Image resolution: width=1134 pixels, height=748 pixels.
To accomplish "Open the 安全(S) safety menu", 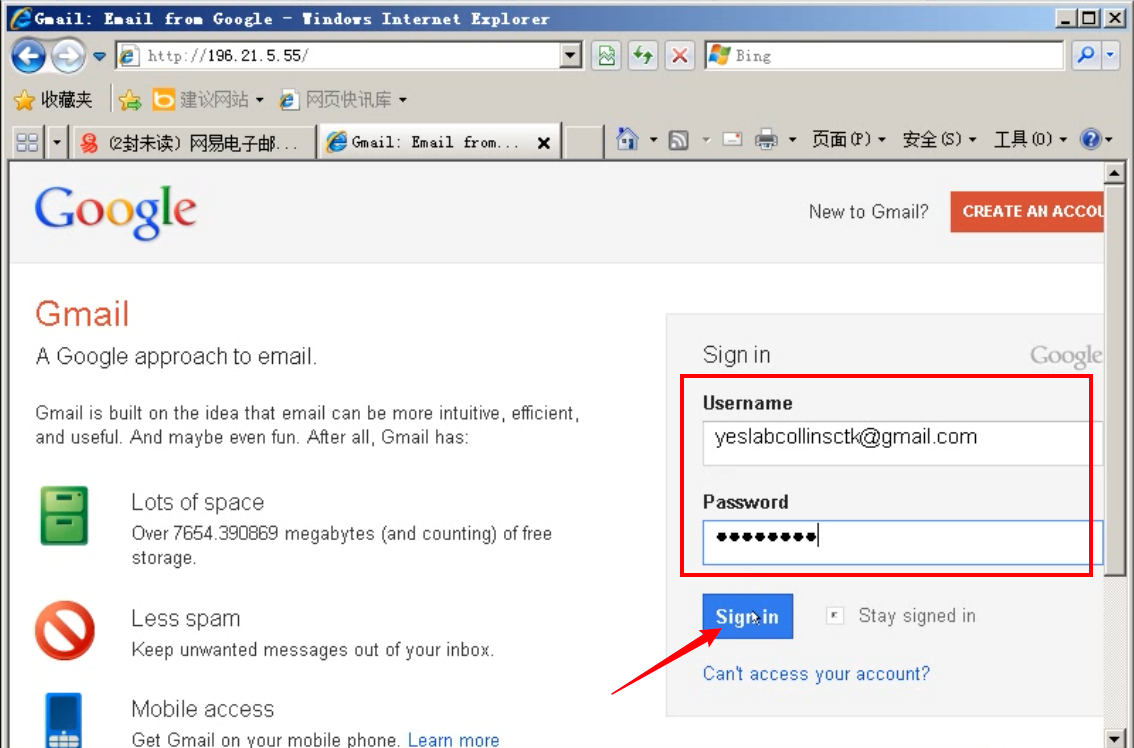I will pyautogui.click(x=939, y=139).
